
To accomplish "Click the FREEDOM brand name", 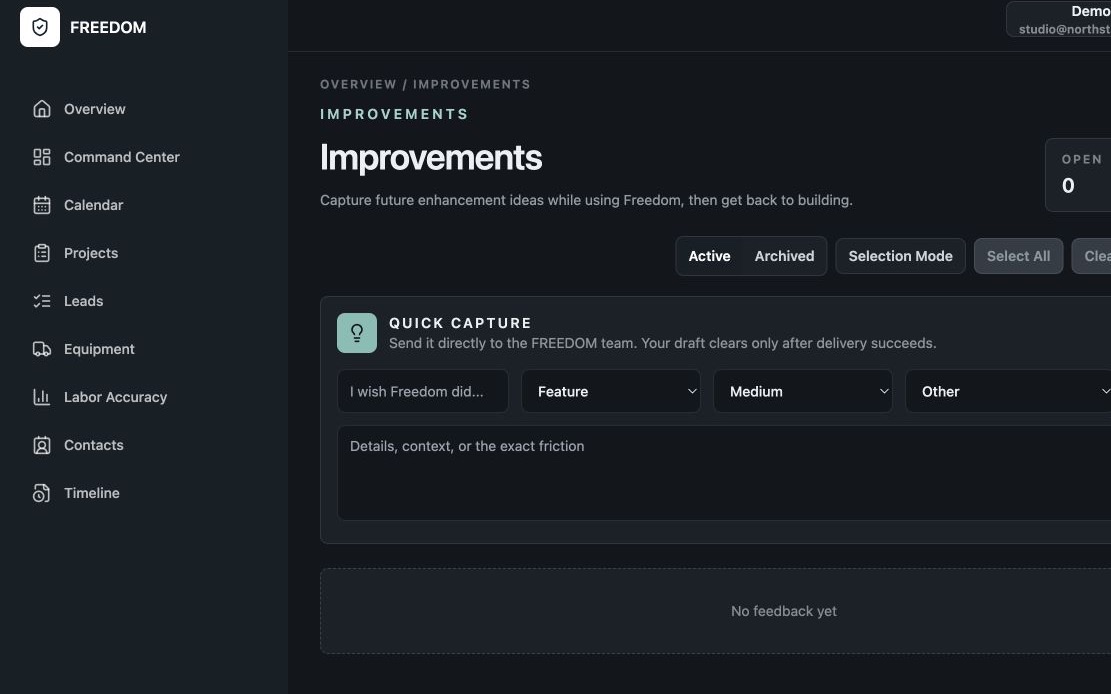I will 108,27.
